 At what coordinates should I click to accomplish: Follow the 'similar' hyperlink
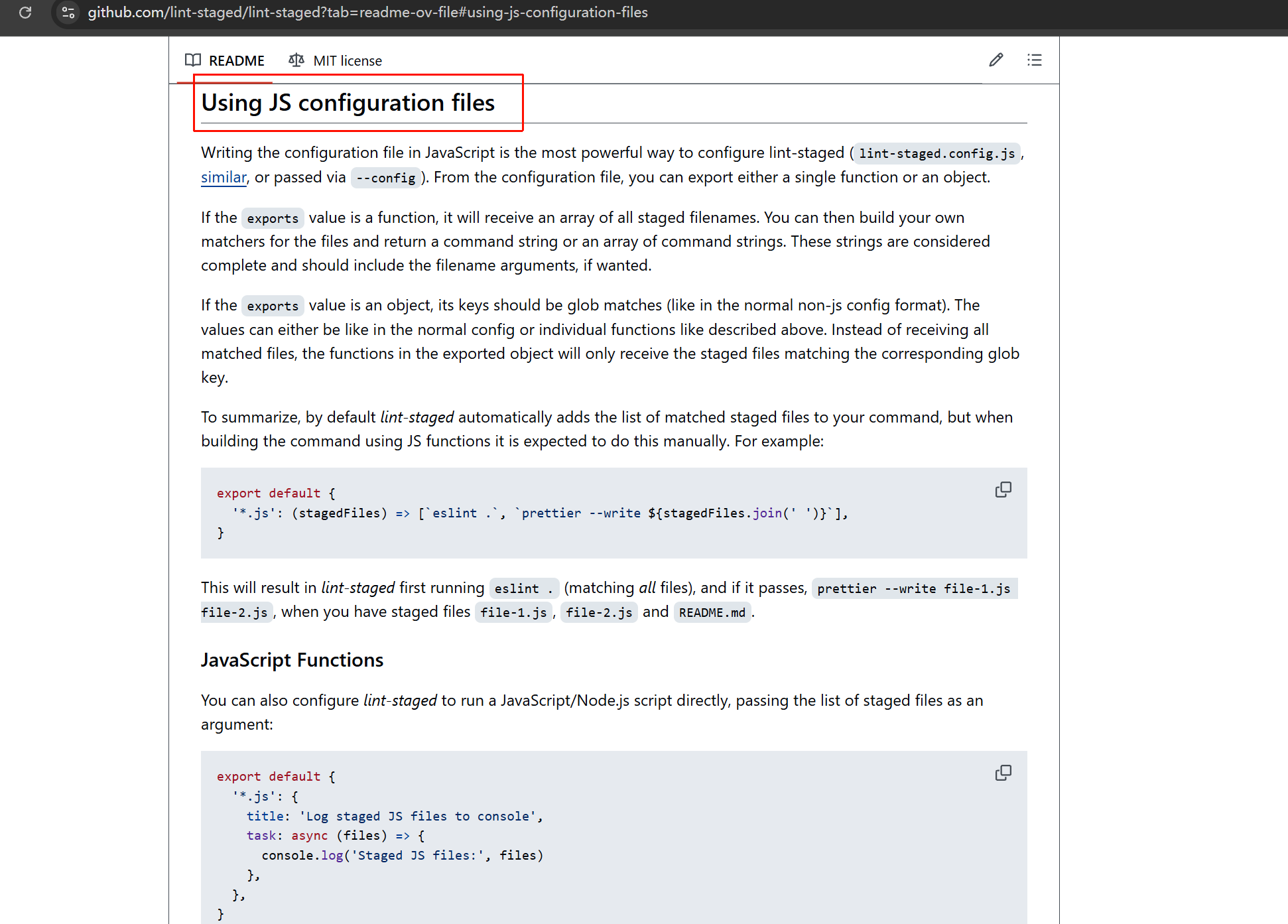click(224, 178)
